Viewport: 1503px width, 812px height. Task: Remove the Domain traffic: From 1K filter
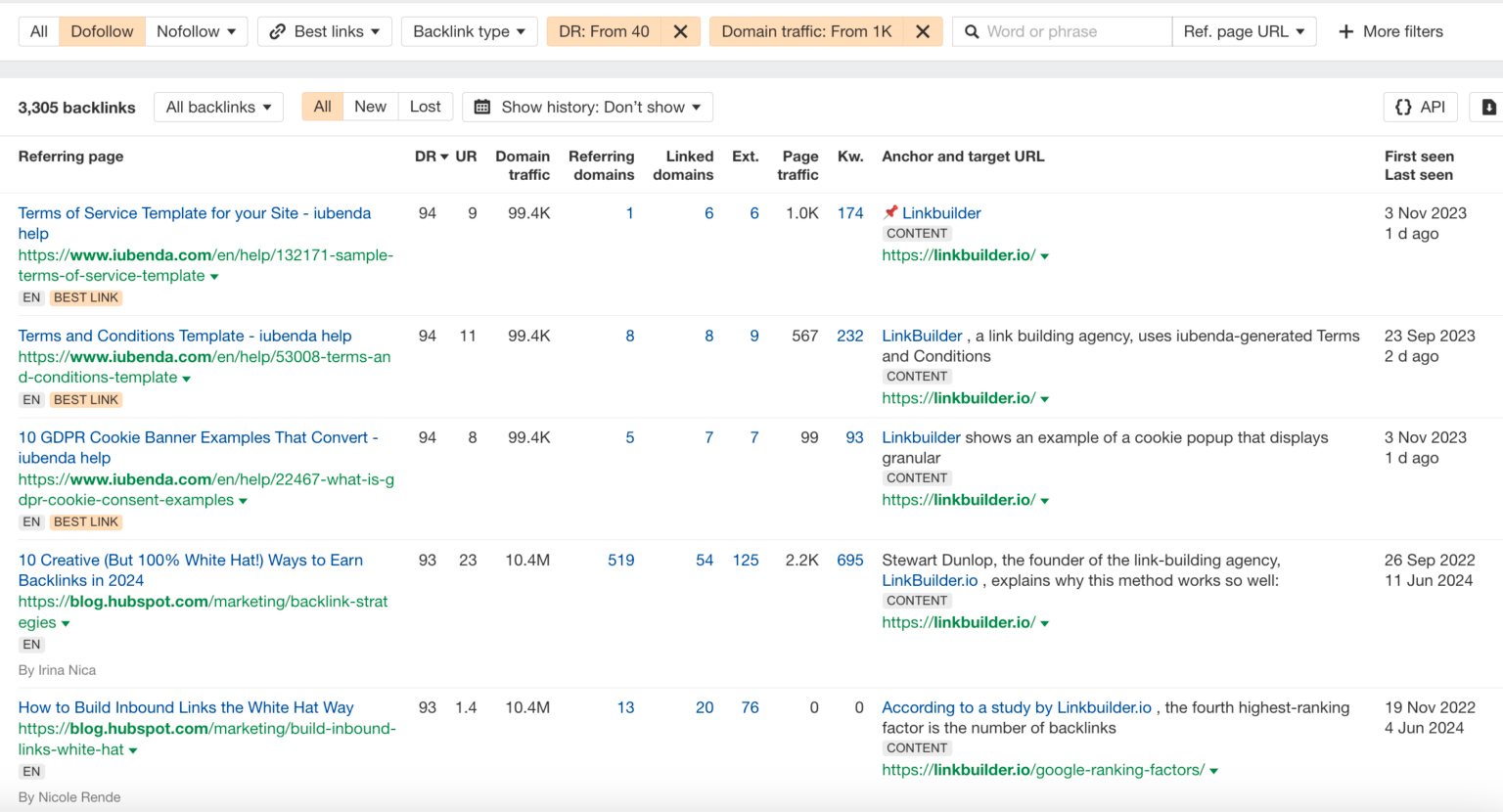pos(922,31)
